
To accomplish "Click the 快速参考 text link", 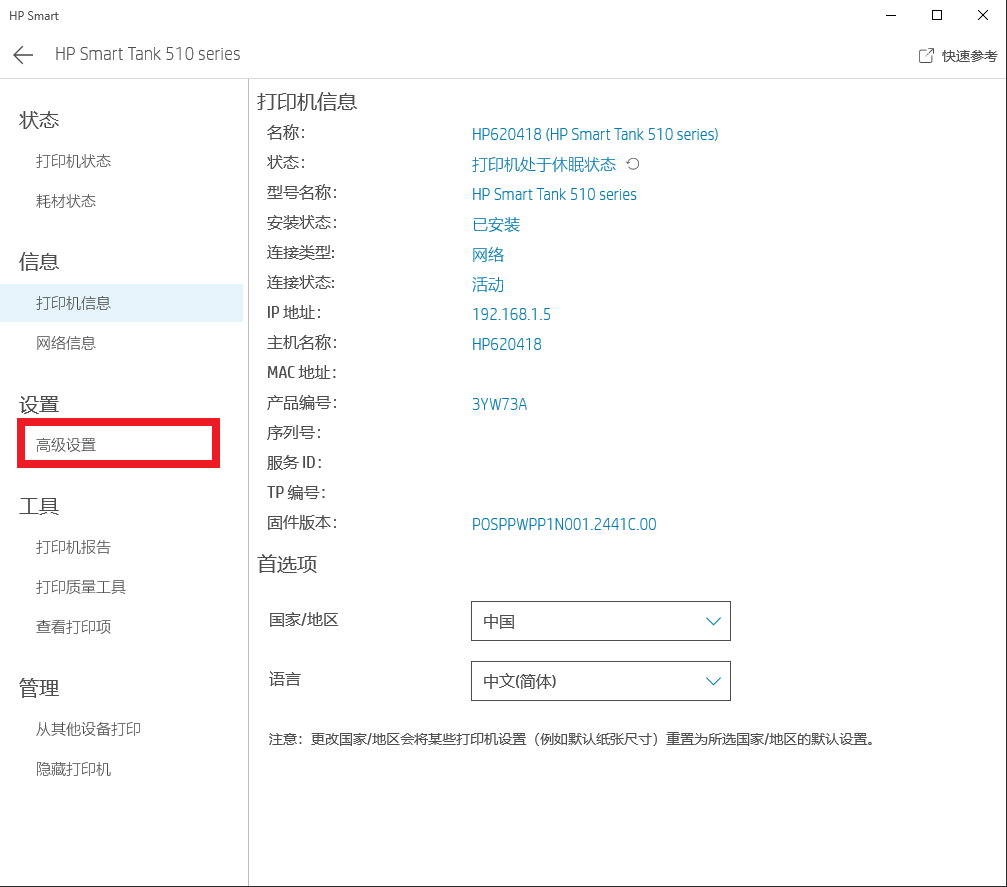I will [x=968, y=56].
